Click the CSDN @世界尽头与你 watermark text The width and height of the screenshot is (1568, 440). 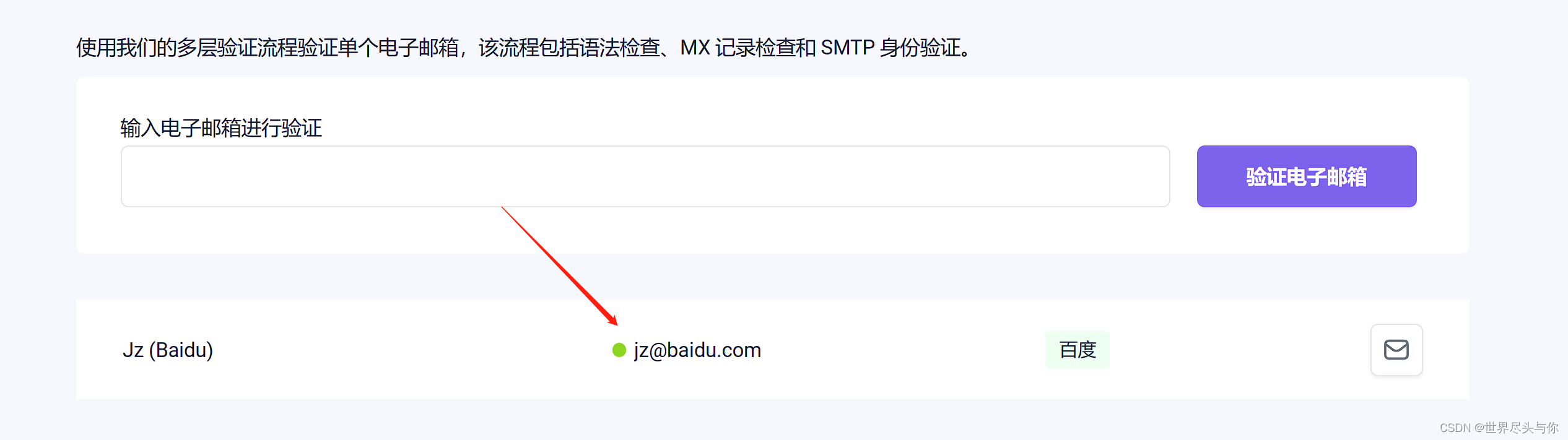click(x=1499, y=428)
